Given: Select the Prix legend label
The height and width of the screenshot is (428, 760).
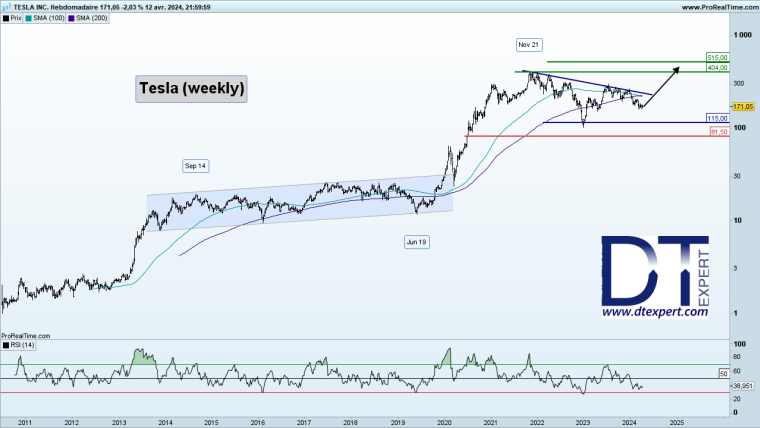Looking at the screenshot, I should click(x=16, y=18).
